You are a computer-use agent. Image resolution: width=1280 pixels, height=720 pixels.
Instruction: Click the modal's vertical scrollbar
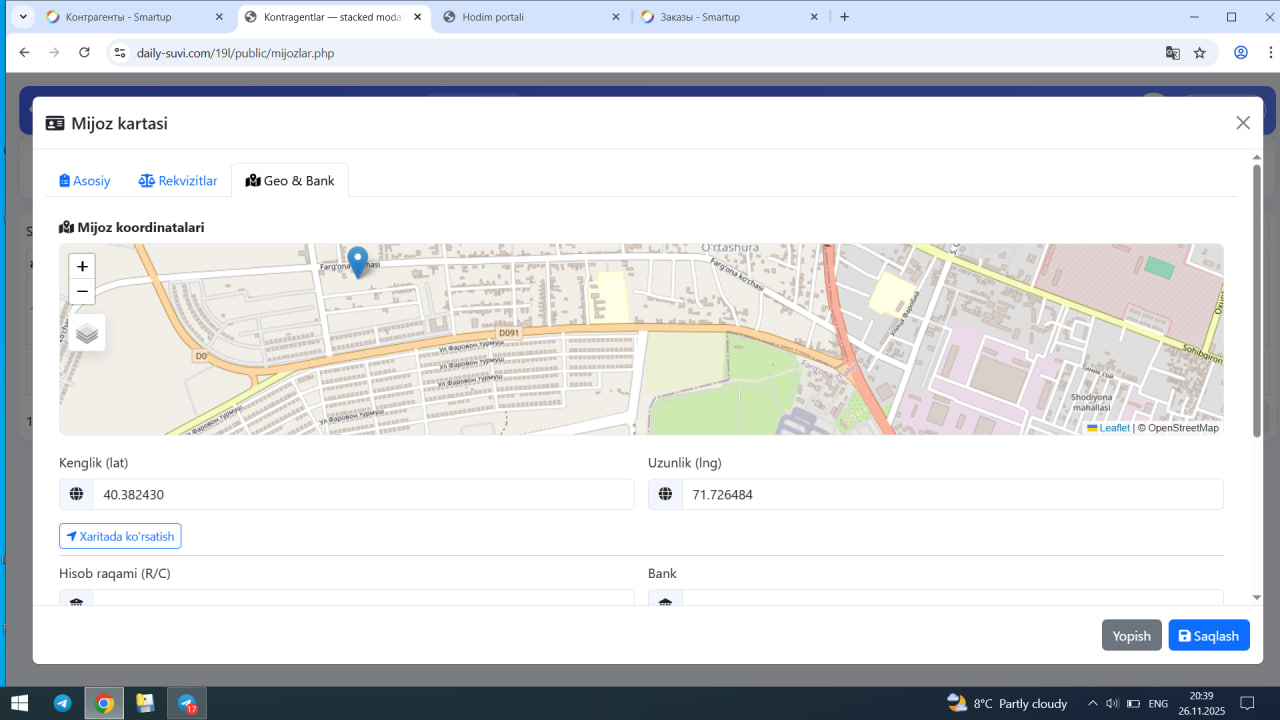pyautogui.click(x=1256, y=300)
